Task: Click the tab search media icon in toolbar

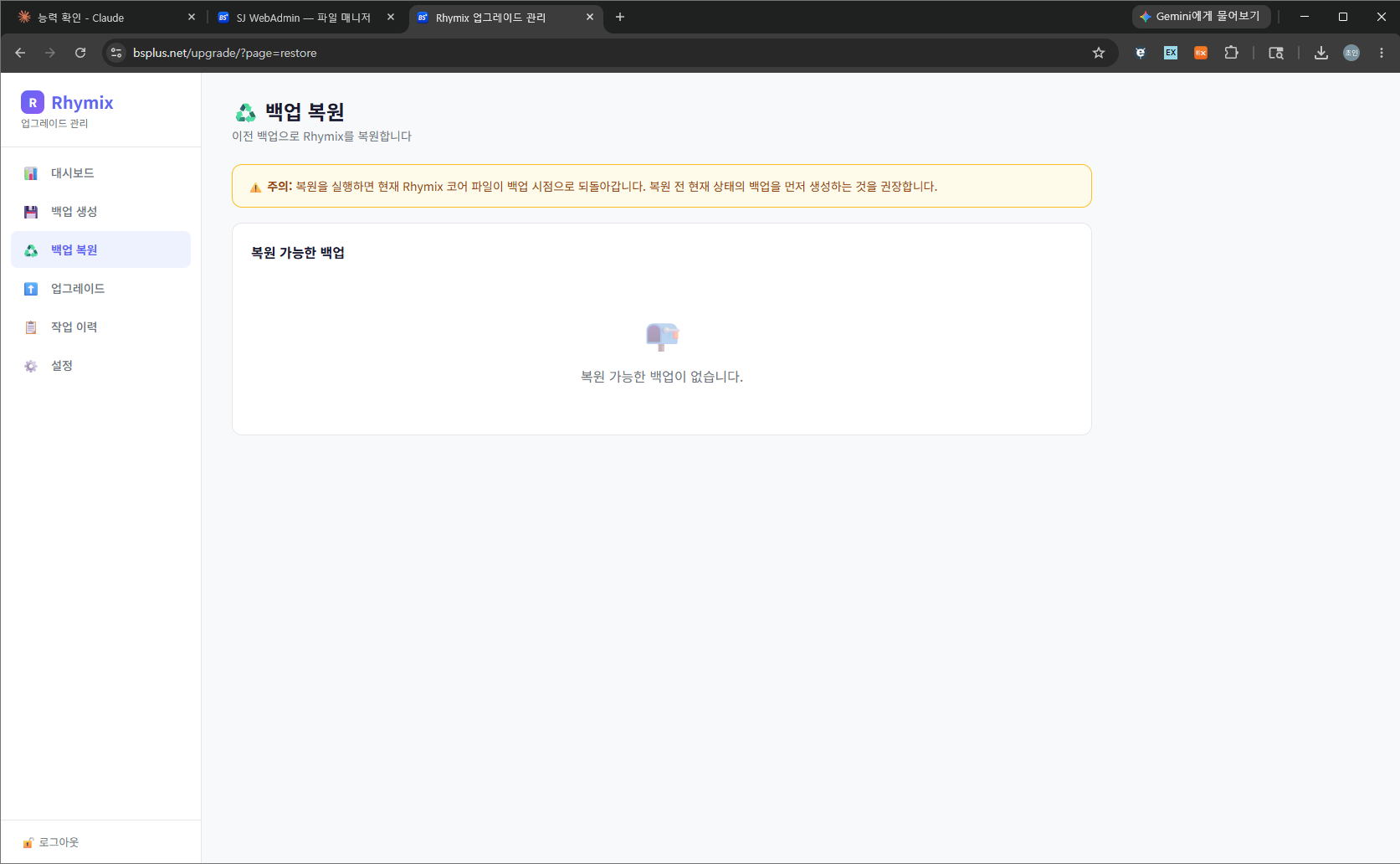Action: point(1276,53)
